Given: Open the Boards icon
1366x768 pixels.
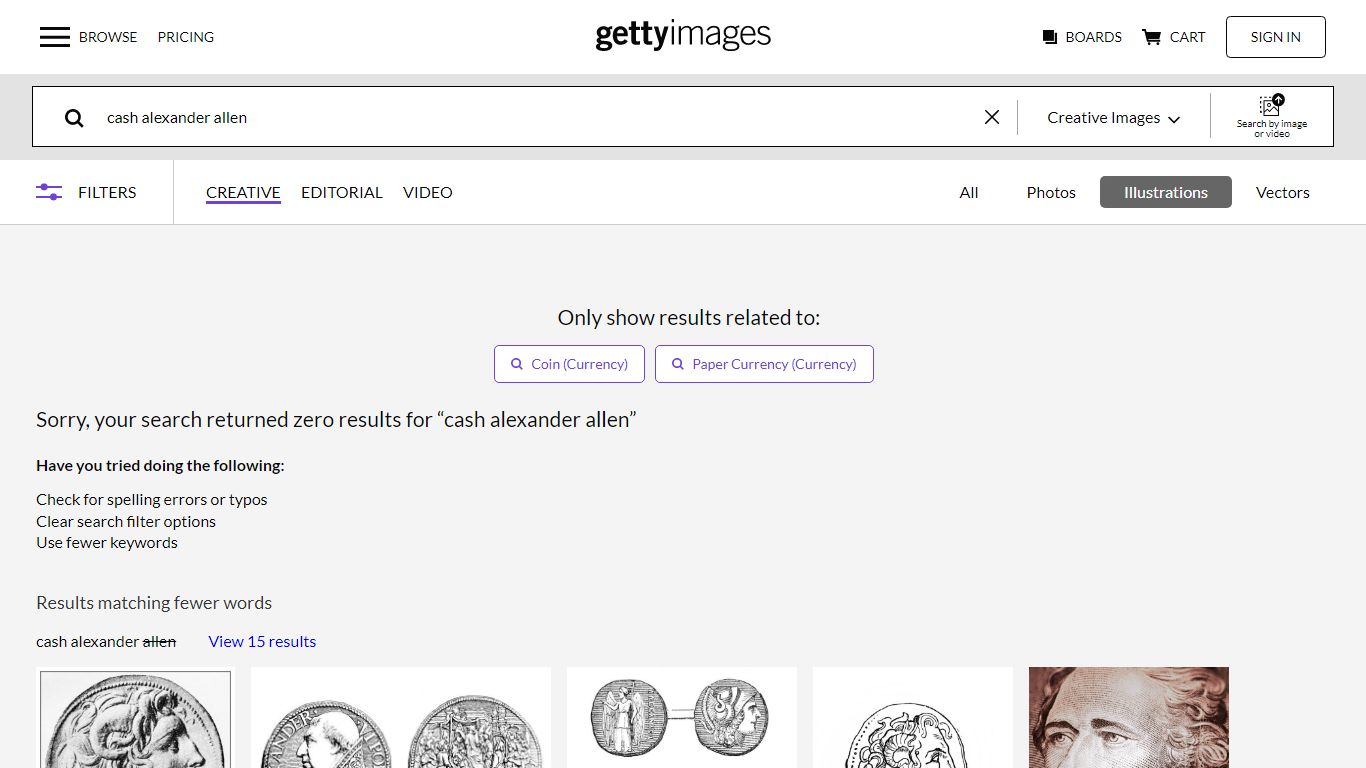Looking at the screenshot, I should tap(1050, 37).
